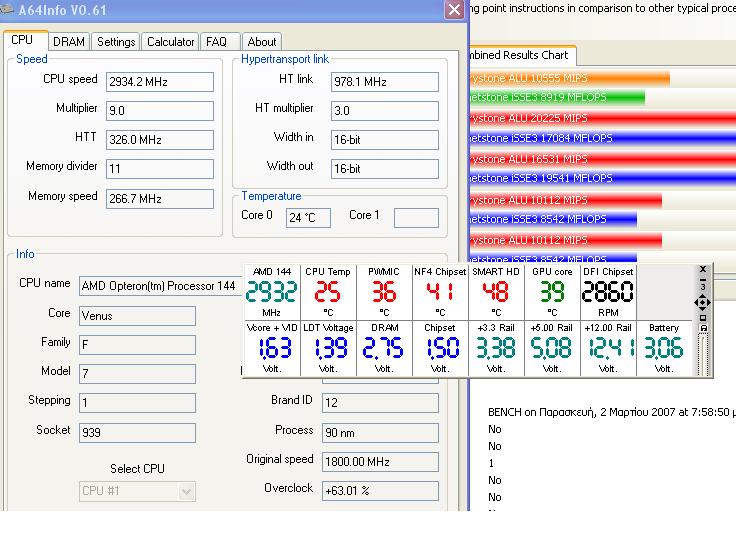Click the small square icon on sensor overlay
736x538 pixels.
point(703,318)
